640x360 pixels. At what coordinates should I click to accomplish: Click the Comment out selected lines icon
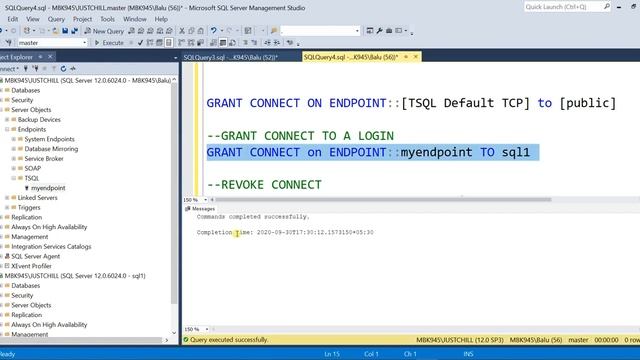[x=245, y=42]
